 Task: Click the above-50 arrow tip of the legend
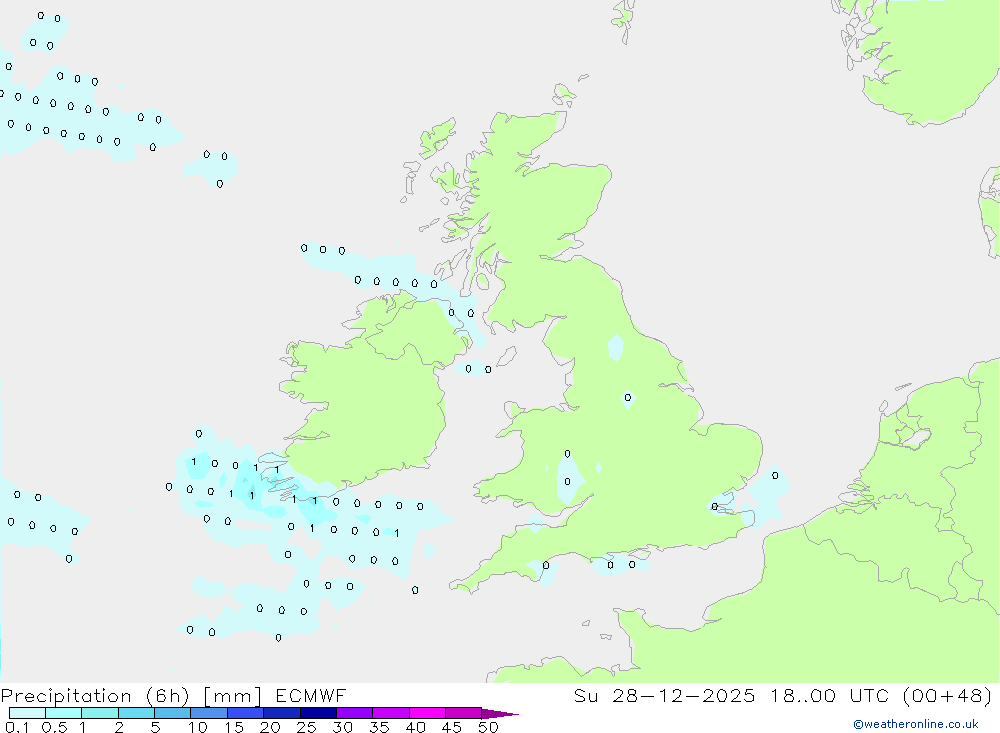(x=500, y=714)
